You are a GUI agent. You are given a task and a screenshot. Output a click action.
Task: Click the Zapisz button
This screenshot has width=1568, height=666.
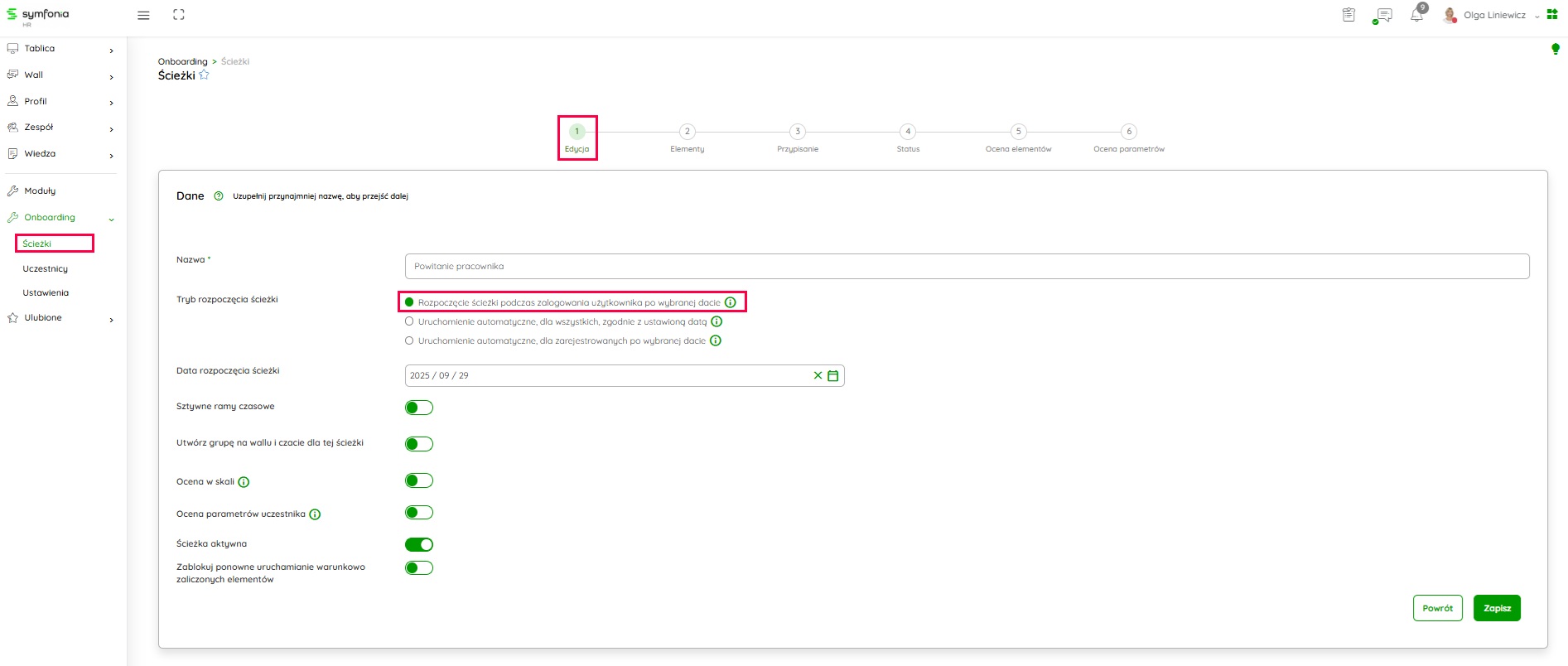(x=1497, y=608)
